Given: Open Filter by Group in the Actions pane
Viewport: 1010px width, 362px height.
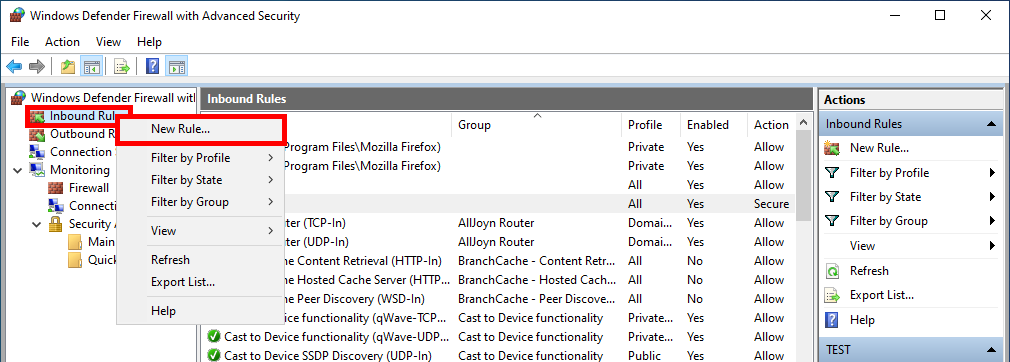Looking at the screenshot, I should (888, 221).
